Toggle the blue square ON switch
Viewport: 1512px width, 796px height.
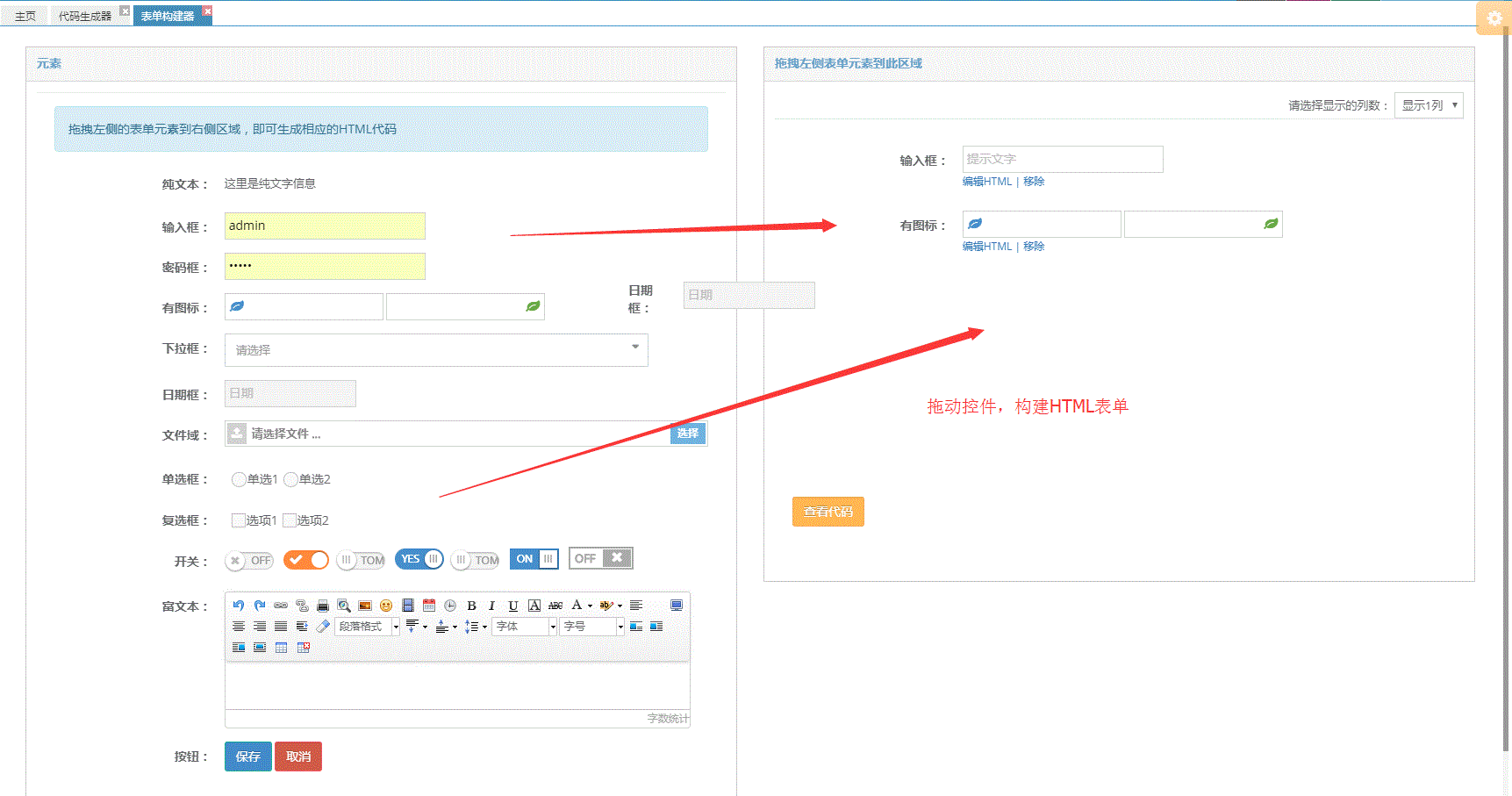(534, 559)
